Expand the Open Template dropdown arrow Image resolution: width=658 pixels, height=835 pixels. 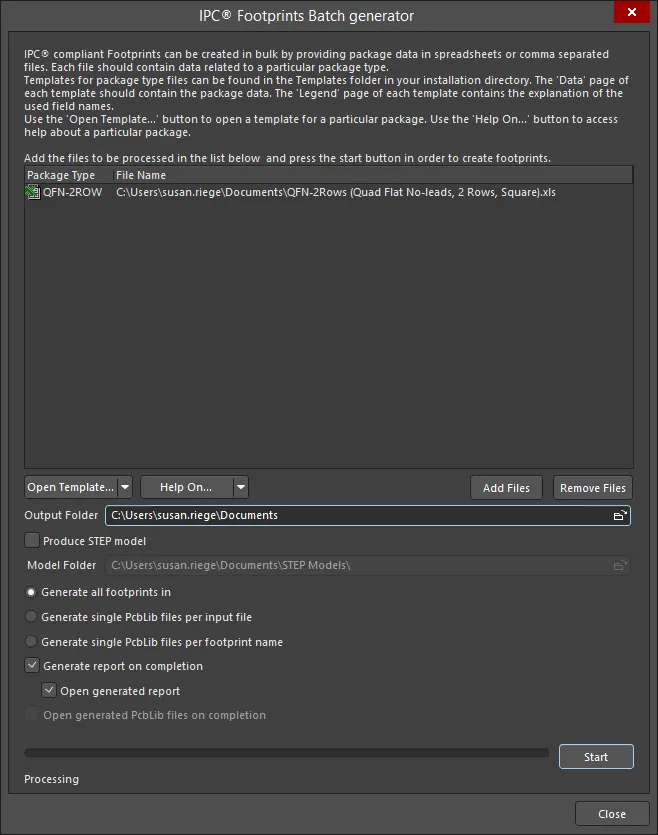point(125,487)
